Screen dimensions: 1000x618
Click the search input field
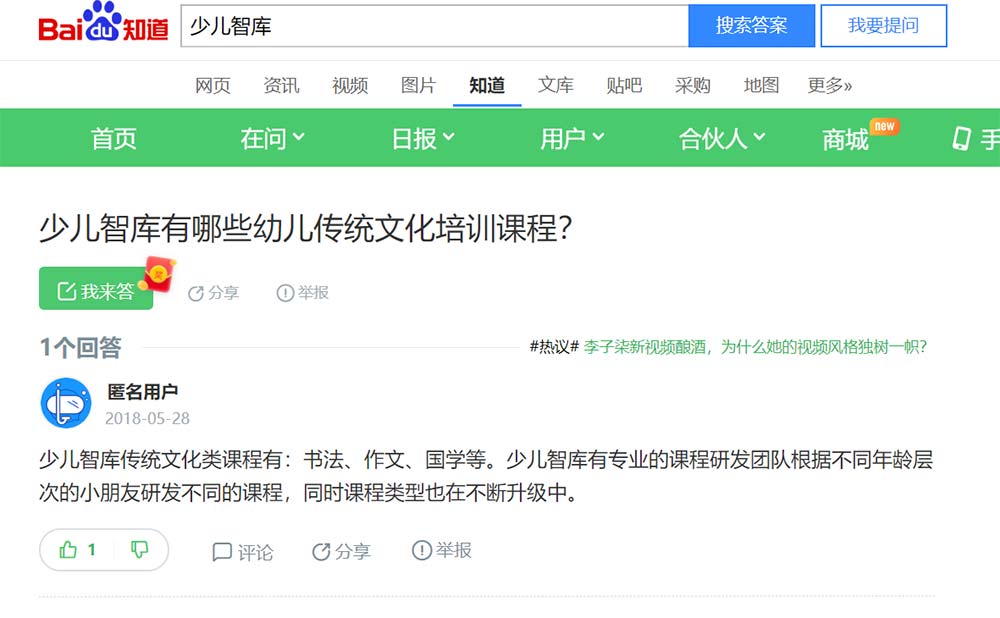click(x=434, y=26)
